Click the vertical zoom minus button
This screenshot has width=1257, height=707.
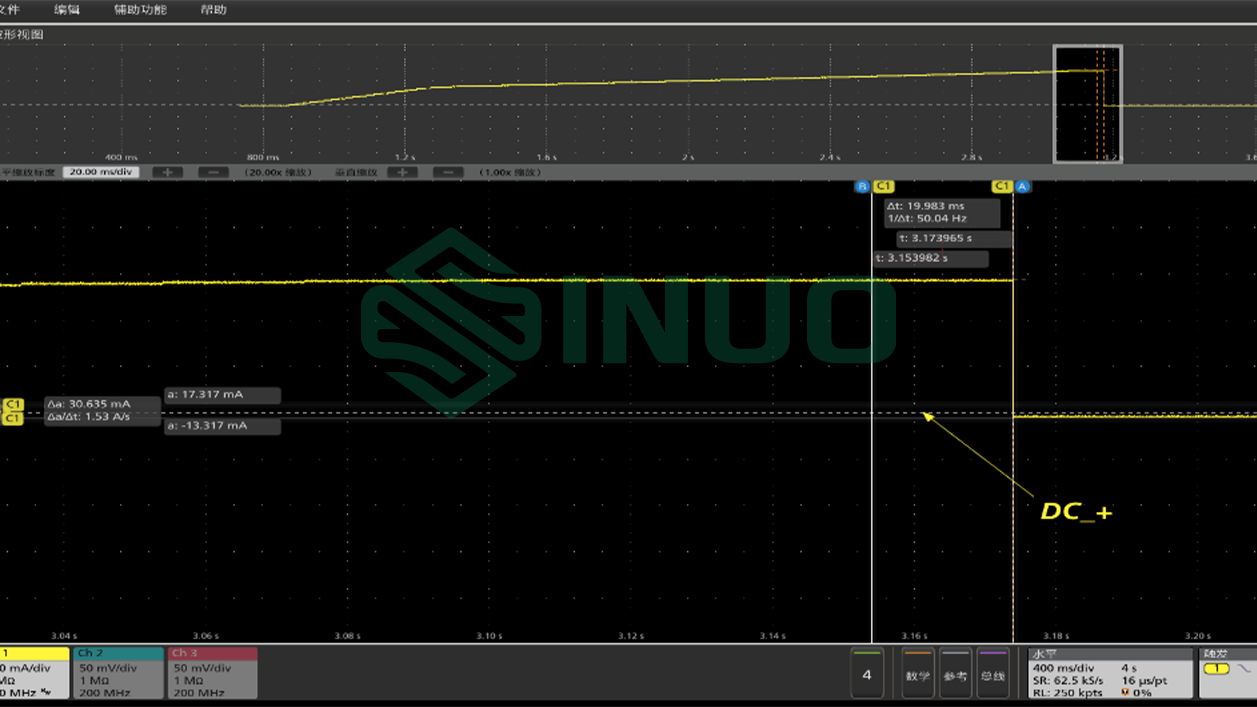449,172
